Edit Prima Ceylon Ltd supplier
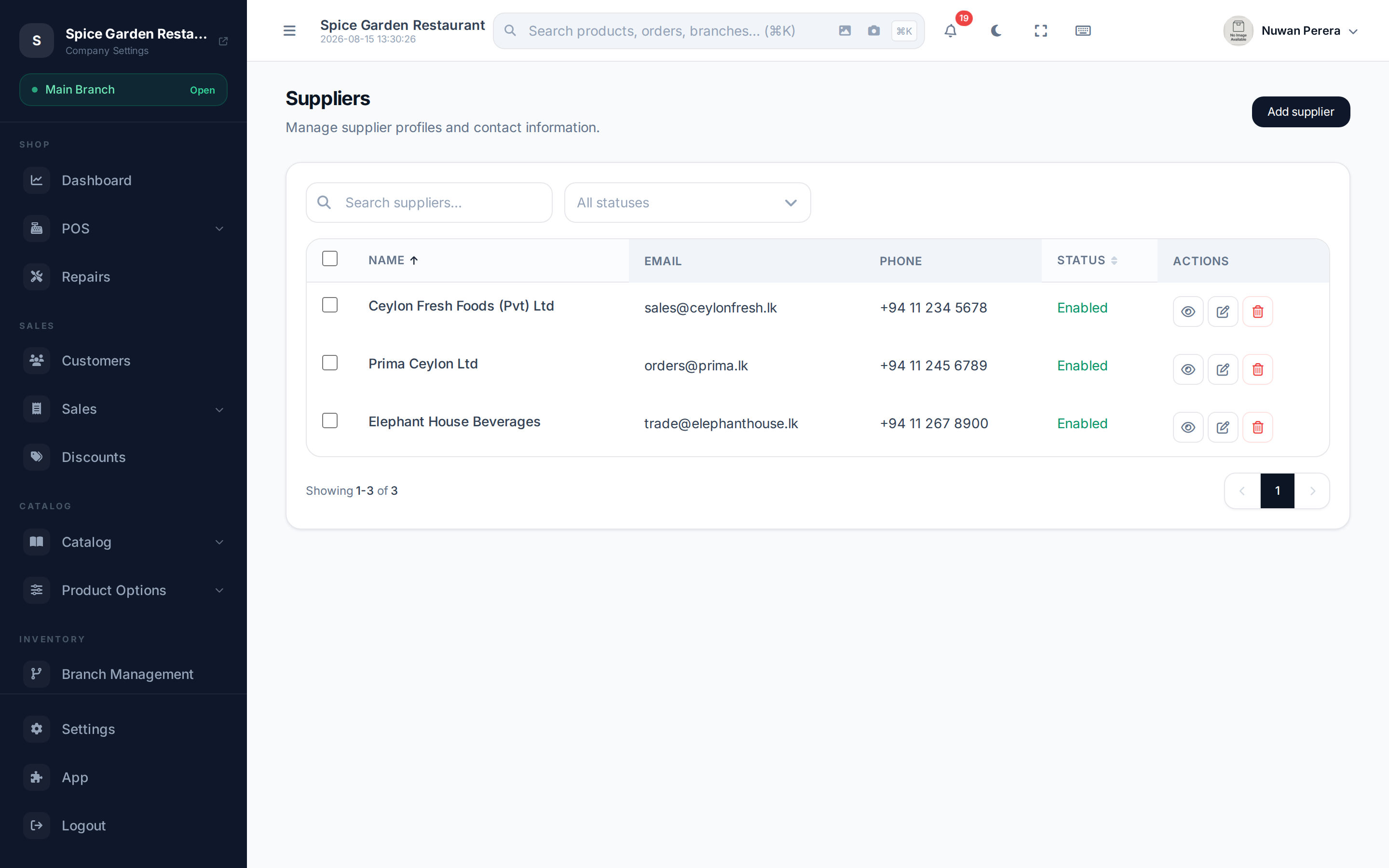The height and width of the screenshot is (868, 1389). tap(1223, 370)
